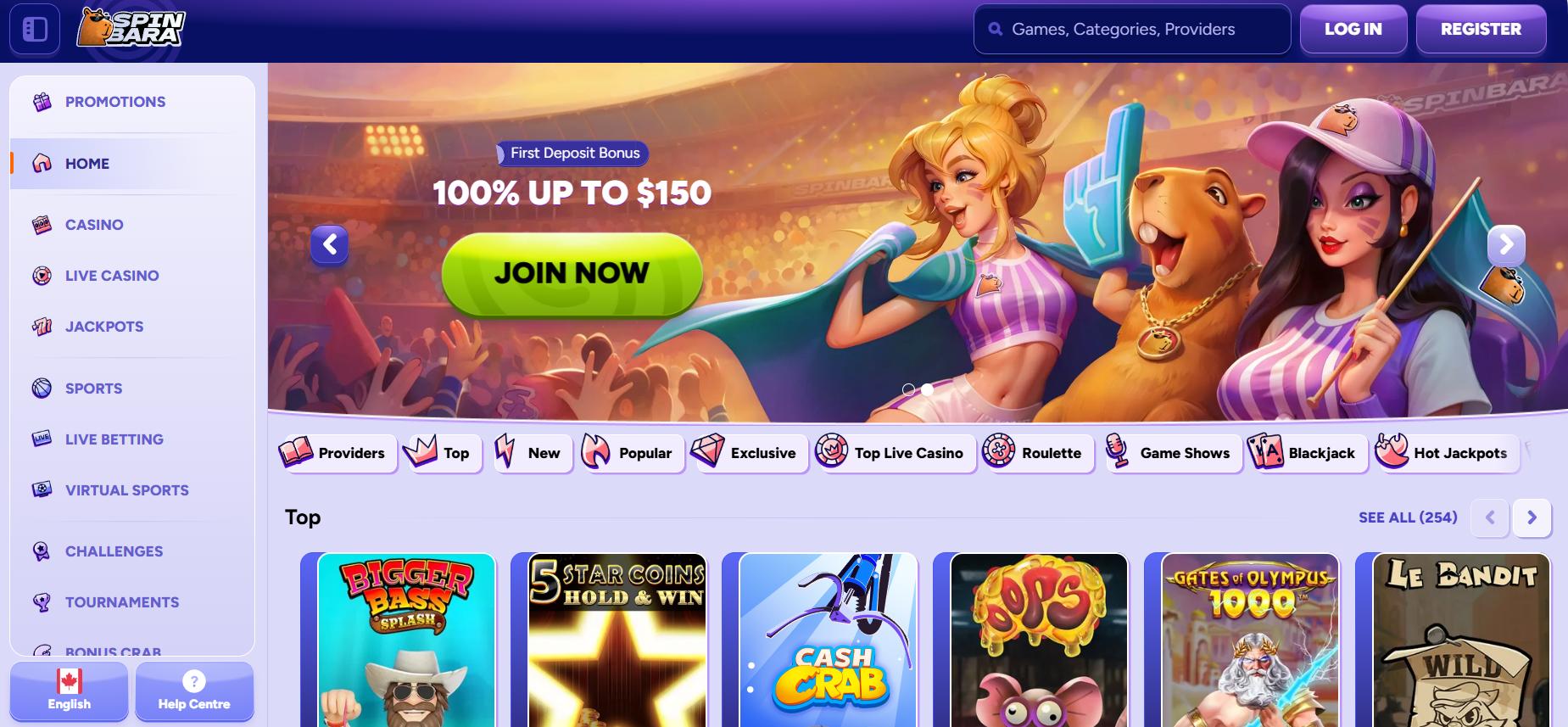
Task: Click the Spinbara logo
Action: [131, 29]
